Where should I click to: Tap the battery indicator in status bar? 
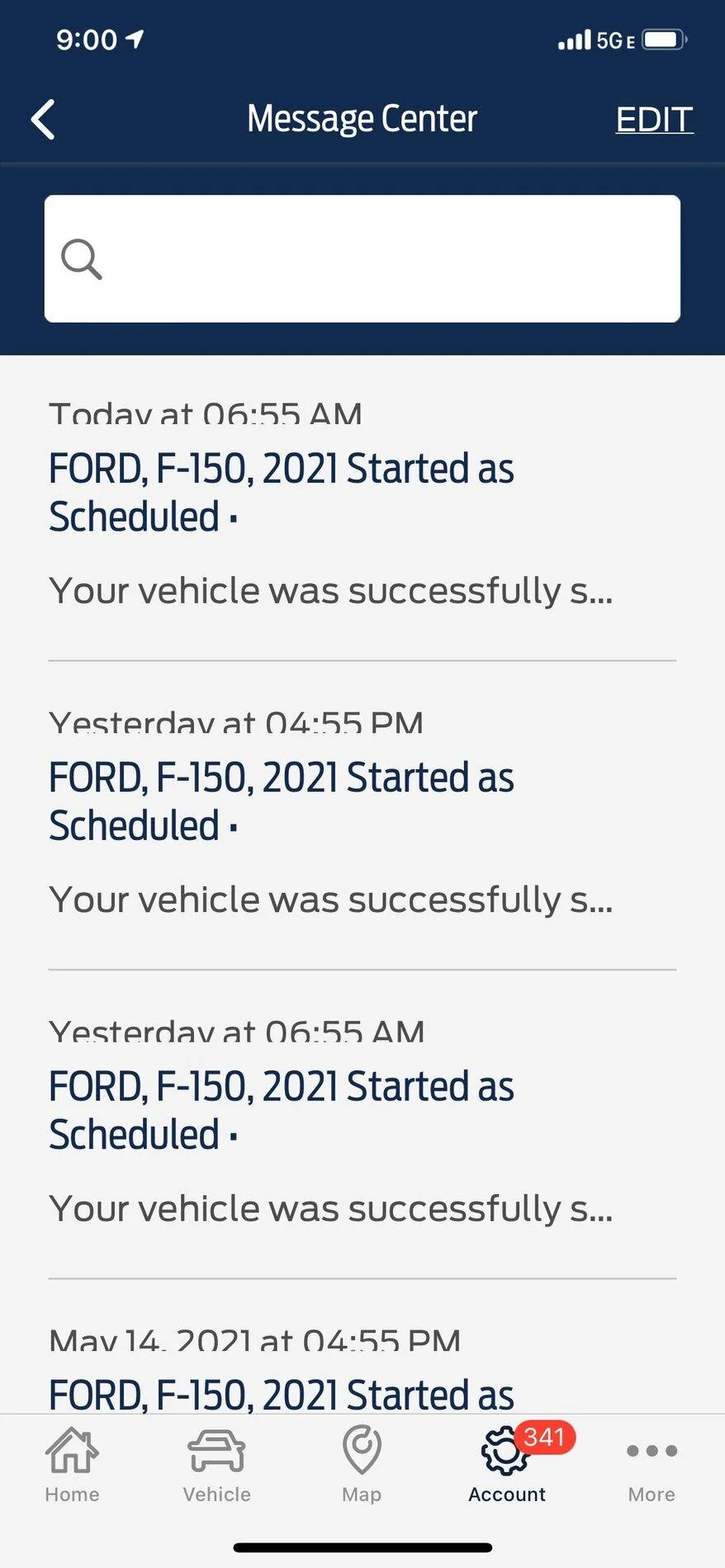[664, 40]
